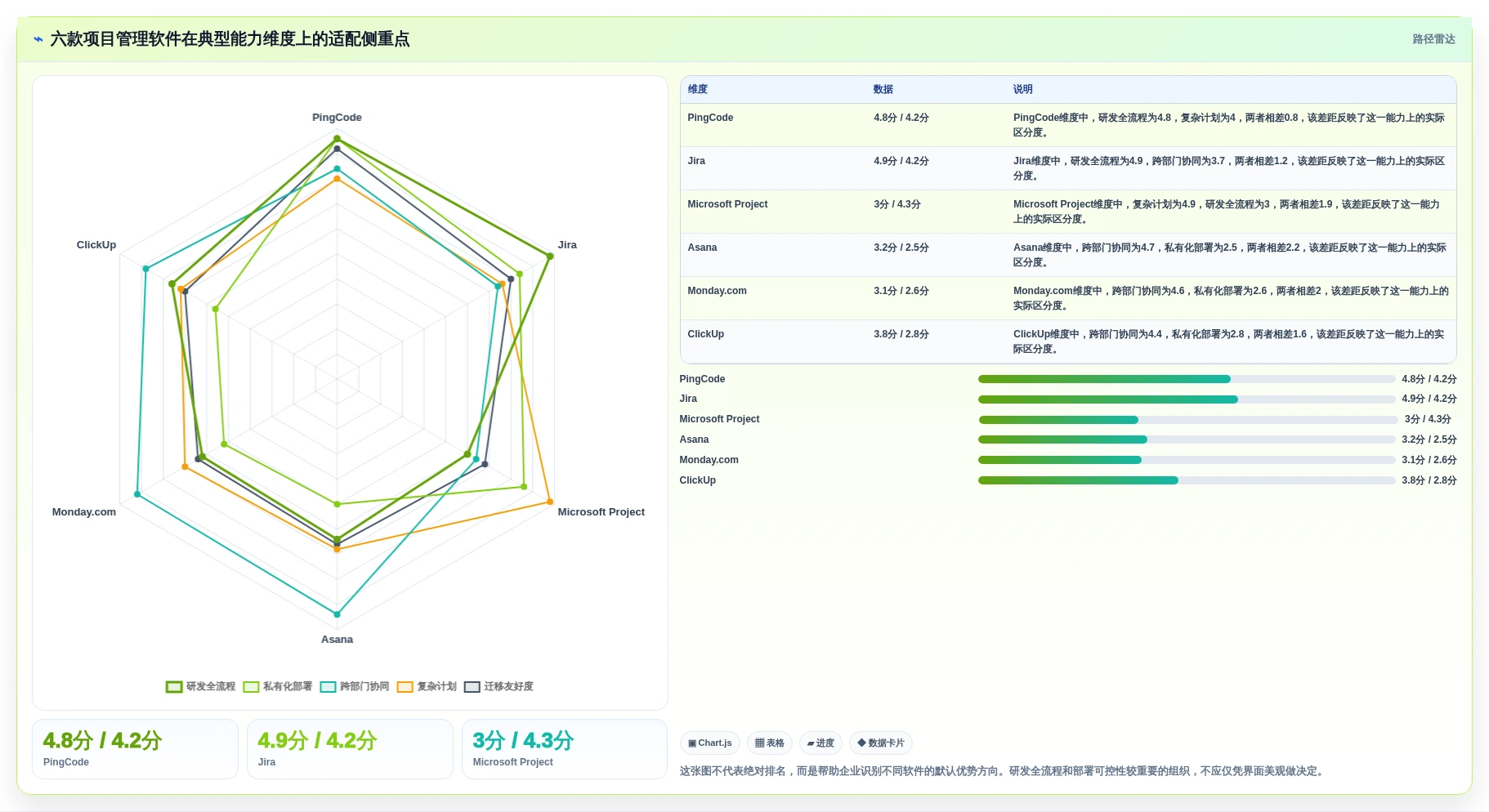Click the footnote starting 这张图不代表绝对排名
The width and height of the screenshot is (1489, 812).
pos(1003,771)
